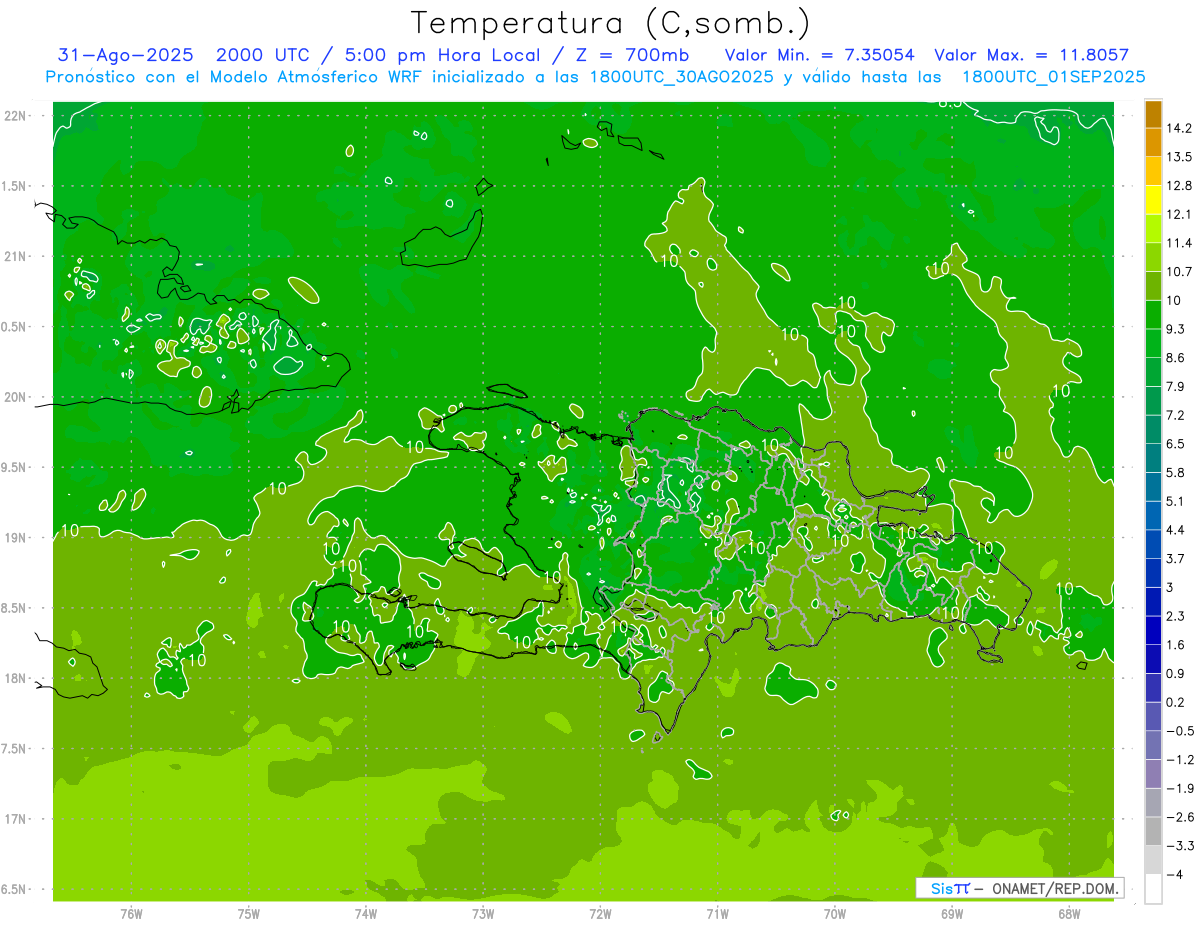Screen dimensions: 1200x927
Task: Click the dark blue legend swatch between 1.6 and 2.3
Action: coord(1153,631)
